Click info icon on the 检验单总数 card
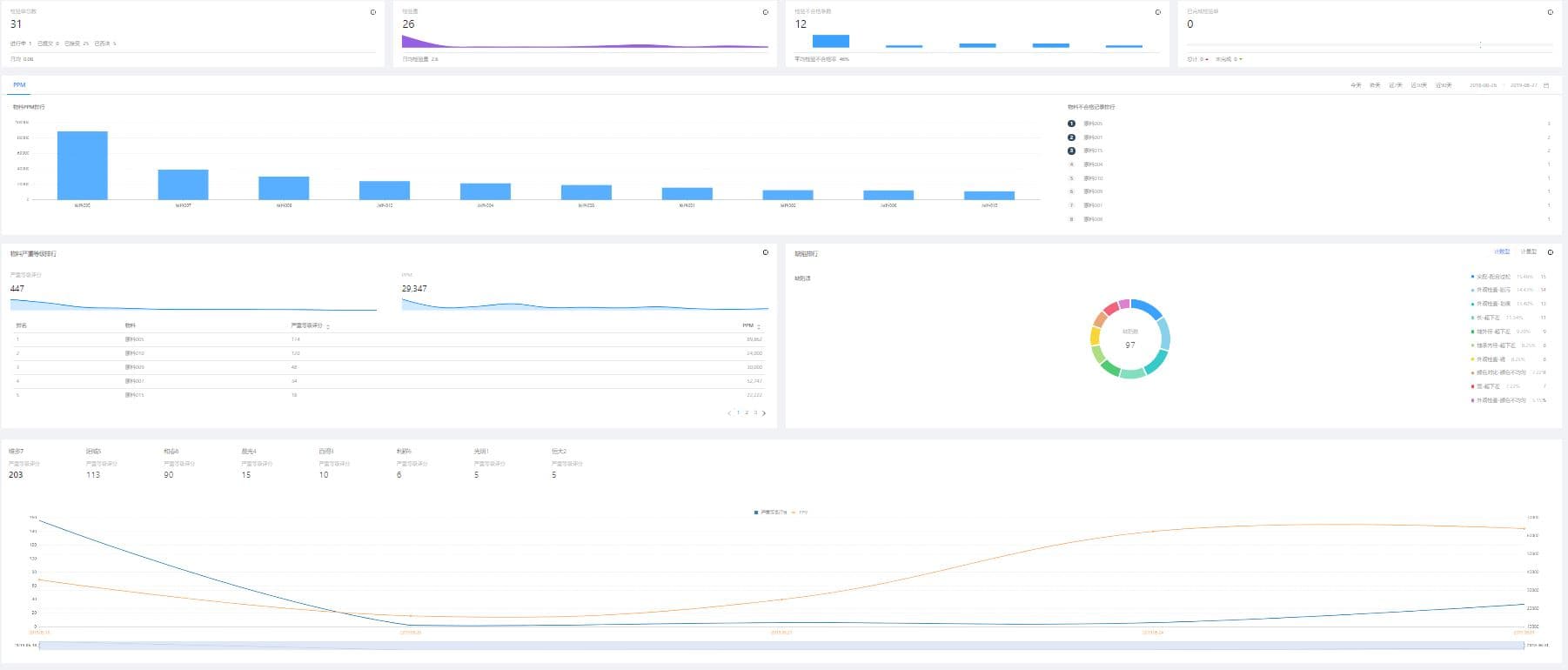Screen dimensions: 1568x670 pyautogui.click(x=373, y=12)
